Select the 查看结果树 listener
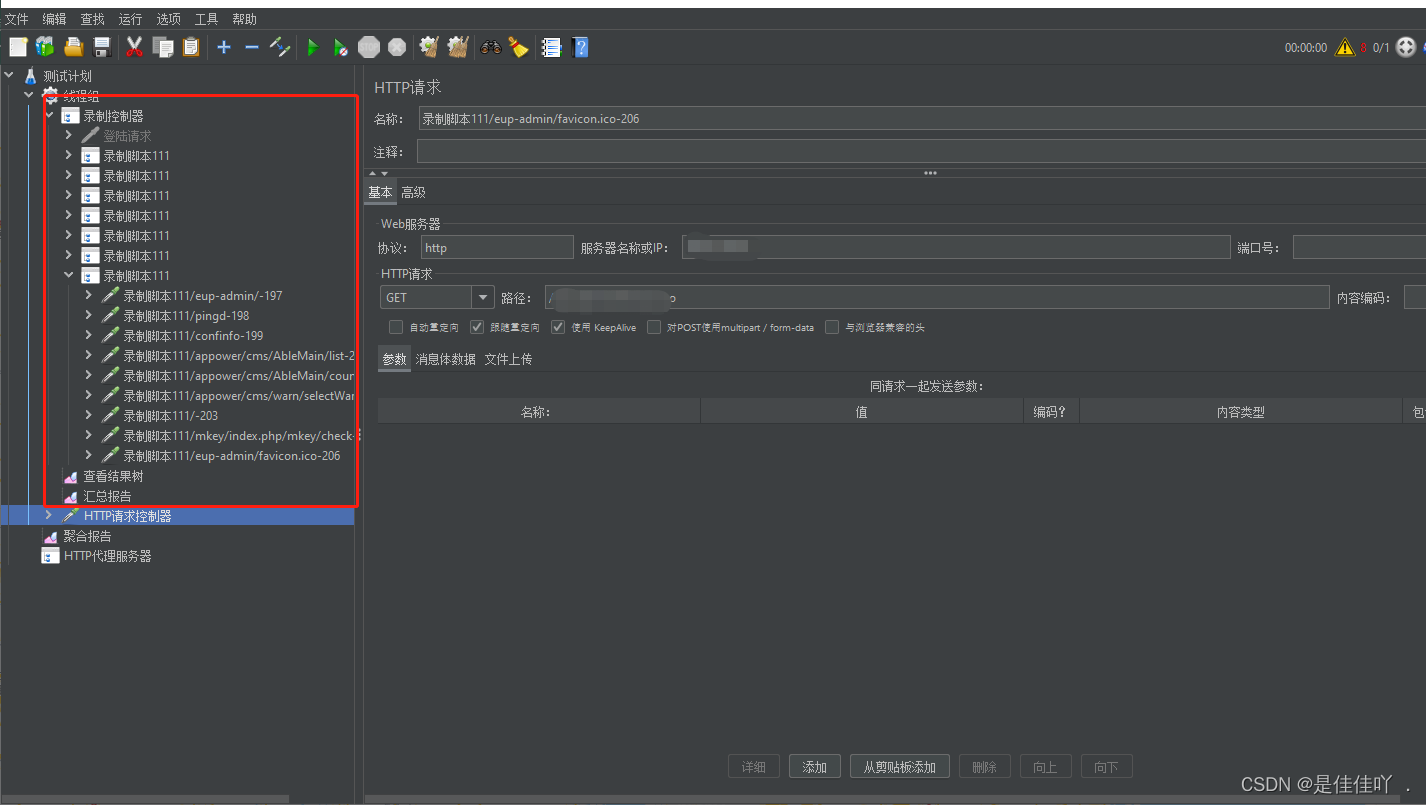Image resolution: width=1426 pixels, height=805 pixels. (113, 476)
